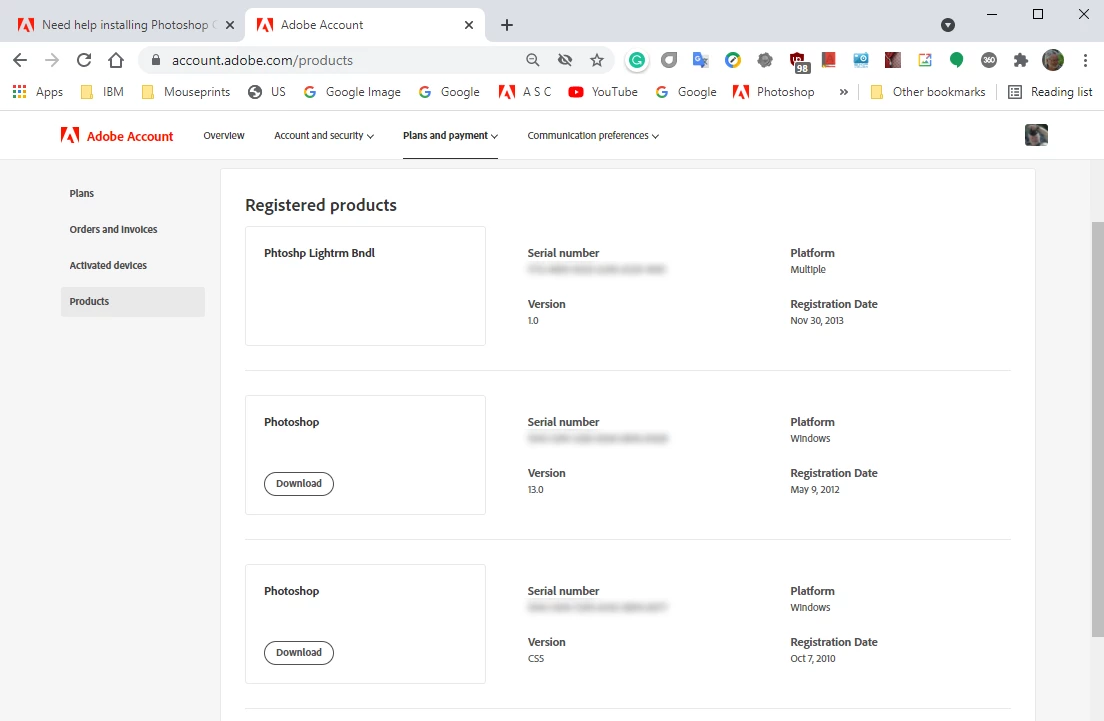1104x721 pixels.
Task: Go back with the browser back arrow
Action: pyautogui.click(x=20, y=61)
